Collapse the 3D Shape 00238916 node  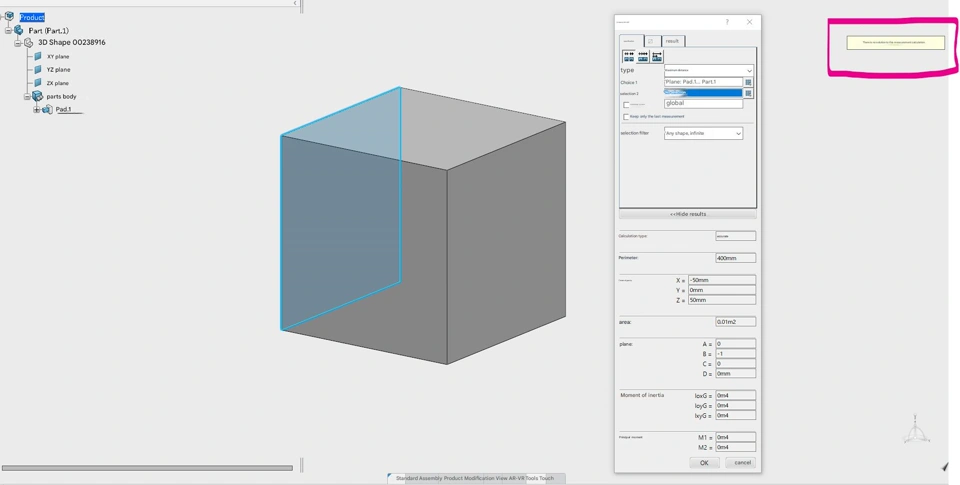18,43
